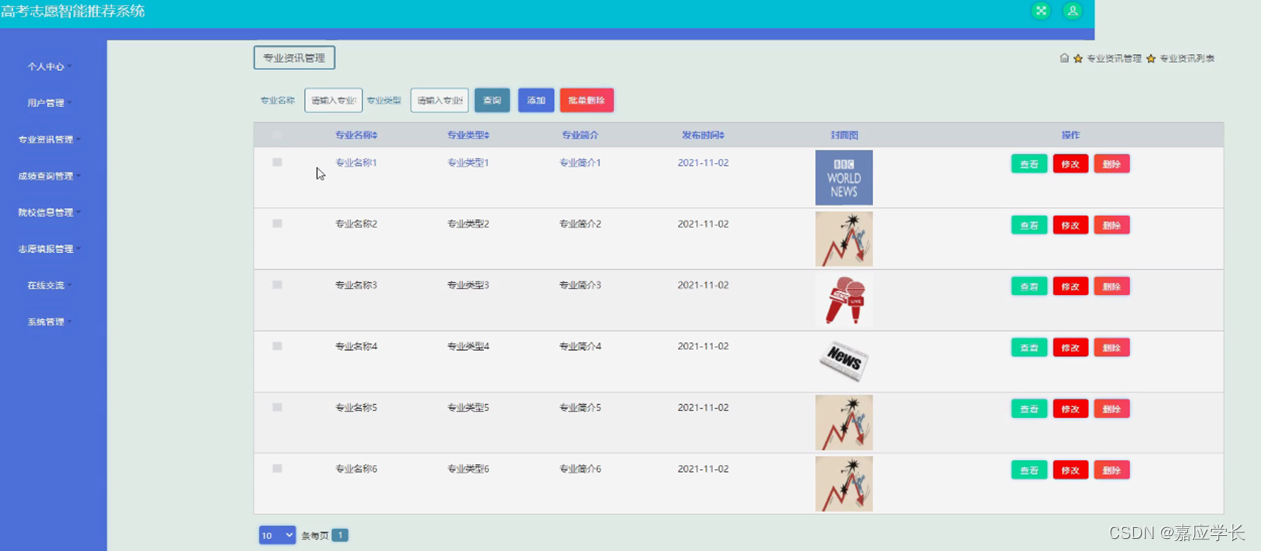
Task: Click 查看 for 专业名称2 row
Action: point(1029,225)
